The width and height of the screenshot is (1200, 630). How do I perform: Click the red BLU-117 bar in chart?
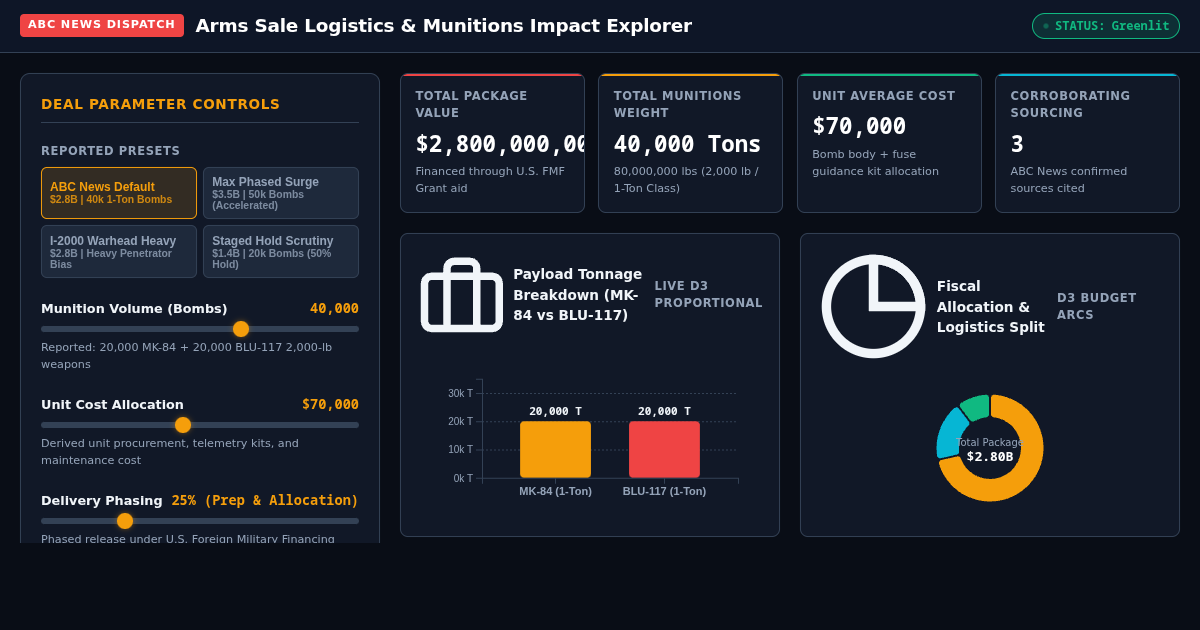coord(664,449)
